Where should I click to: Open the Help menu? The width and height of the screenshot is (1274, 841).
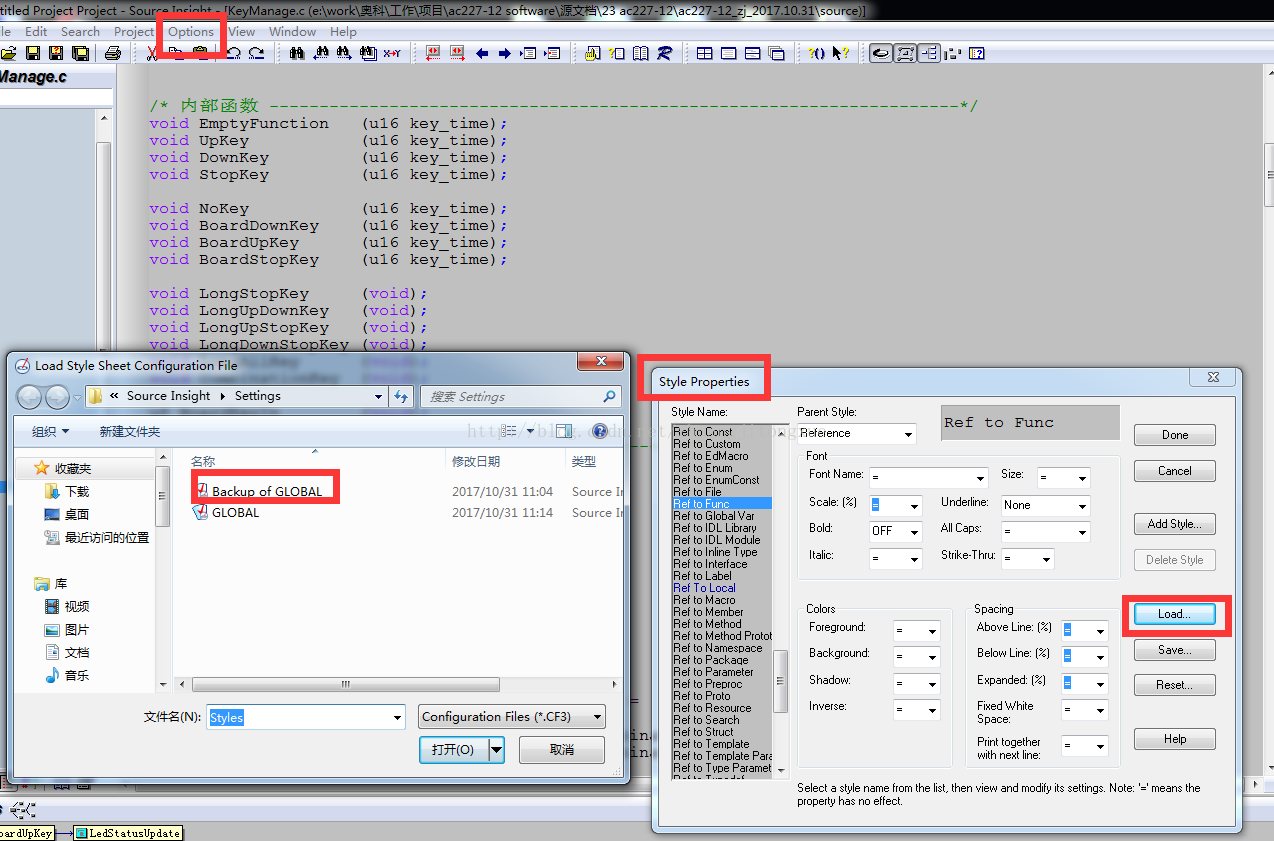pos(343,31)
